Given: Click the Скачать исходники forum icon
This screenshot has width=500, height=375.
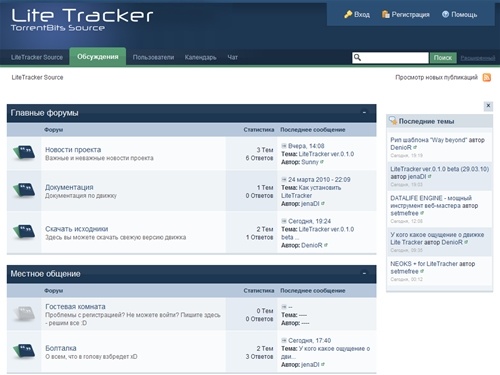Looking at the screenshot, I should [x=24, y=232].
